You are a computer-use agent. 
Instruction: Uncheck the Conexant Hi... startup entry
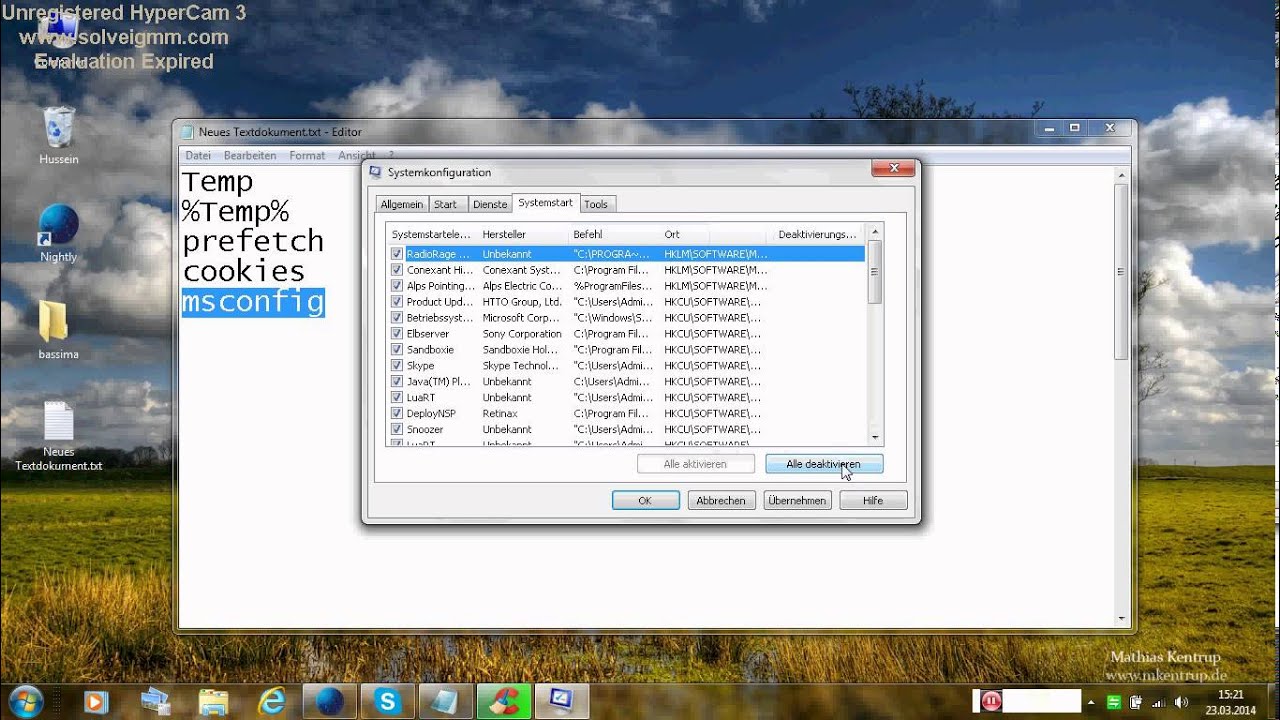[397, 270]
